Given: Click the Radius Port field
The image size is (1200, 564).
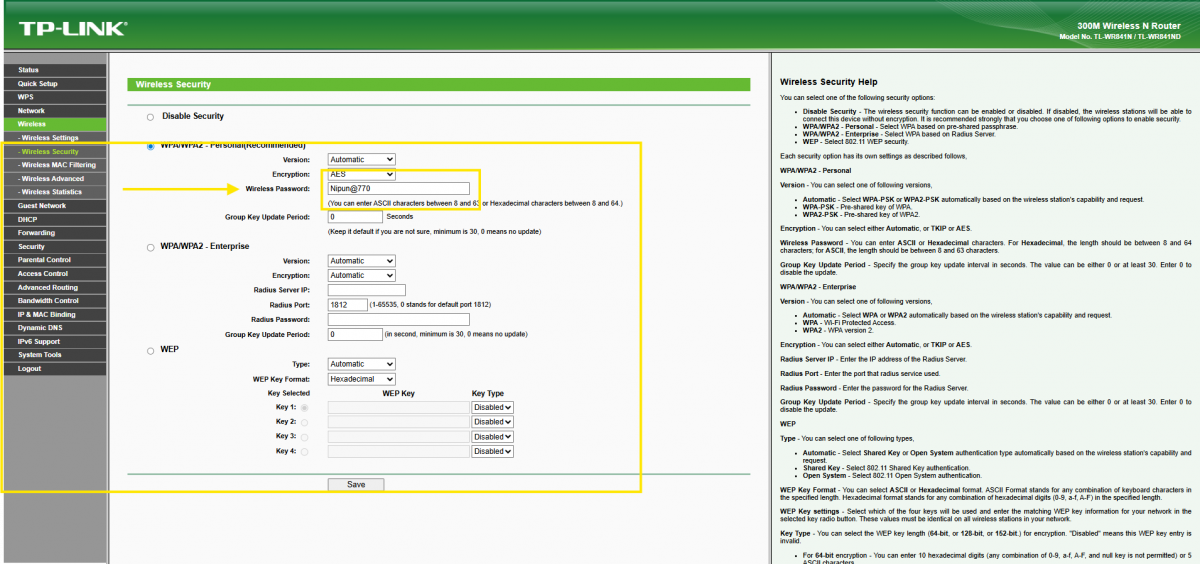Looking at the screenshot, I should tap(347, 304).
